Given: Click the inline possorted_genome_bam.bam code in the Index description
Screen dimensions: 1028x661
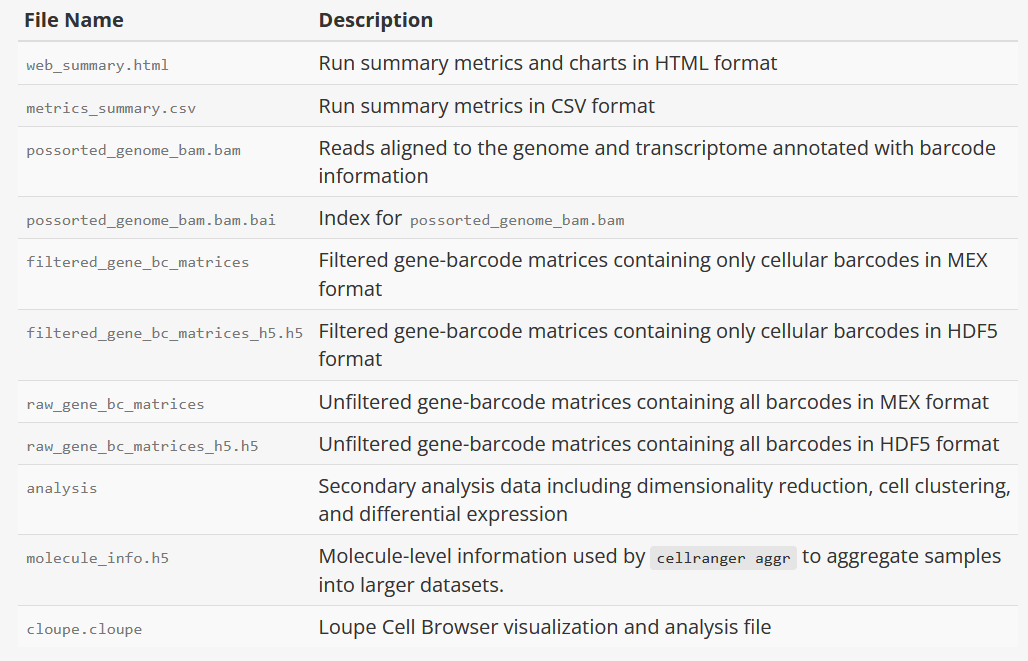Looking at the screenshot, I should 517,220.
